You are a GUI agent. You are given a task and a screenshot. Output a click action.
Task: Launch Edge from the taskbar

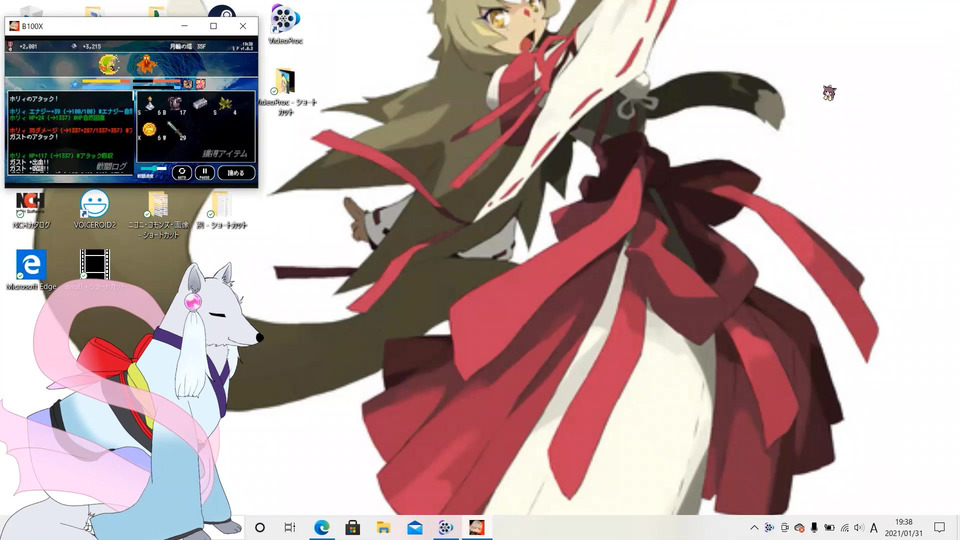click(321, 527)
